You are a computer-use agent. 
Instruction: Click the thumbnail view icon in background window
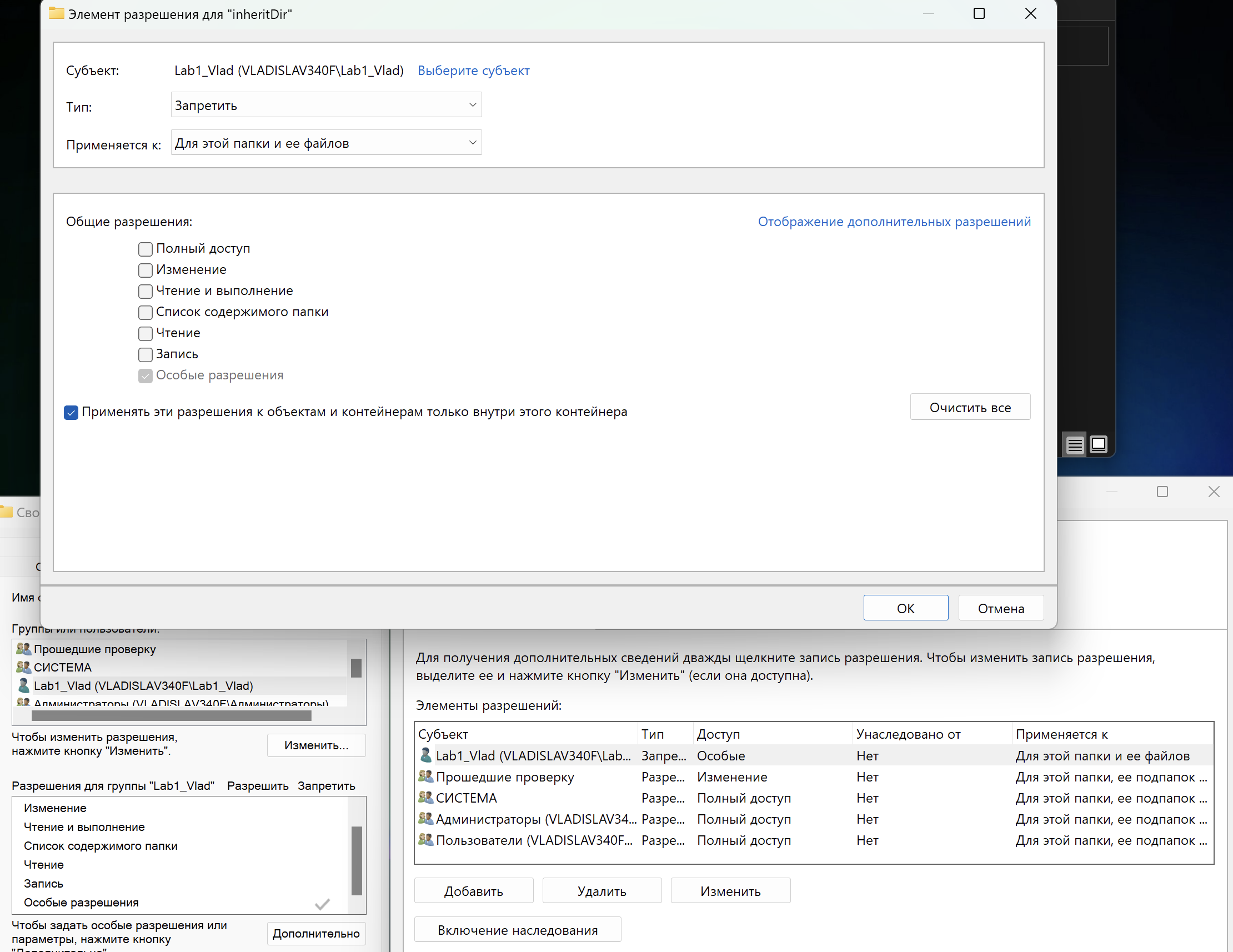[1098, 444]
